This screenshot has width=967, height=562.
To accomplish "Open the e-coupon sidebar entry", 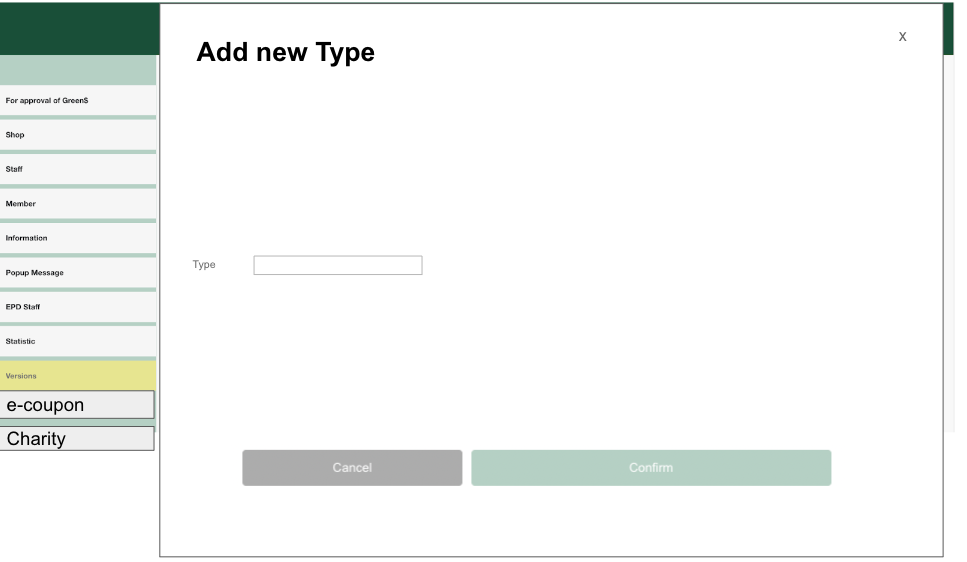I will [77, 405].
